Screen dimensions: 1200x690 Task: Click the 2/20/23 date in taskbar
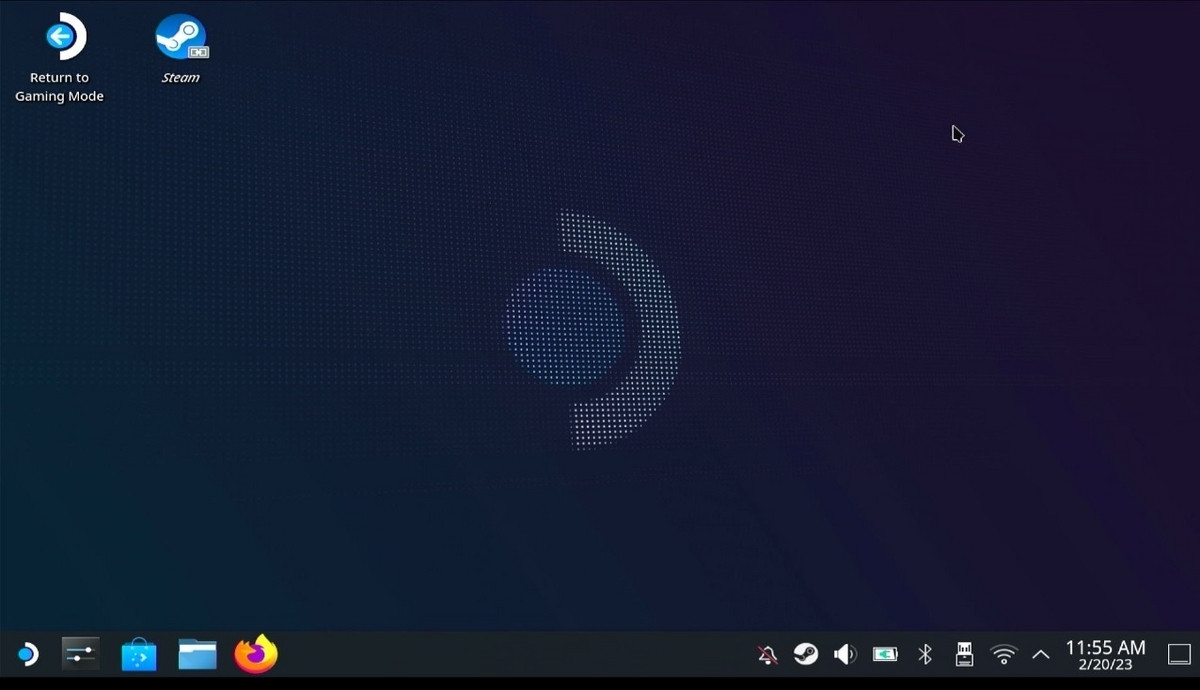1105,665
